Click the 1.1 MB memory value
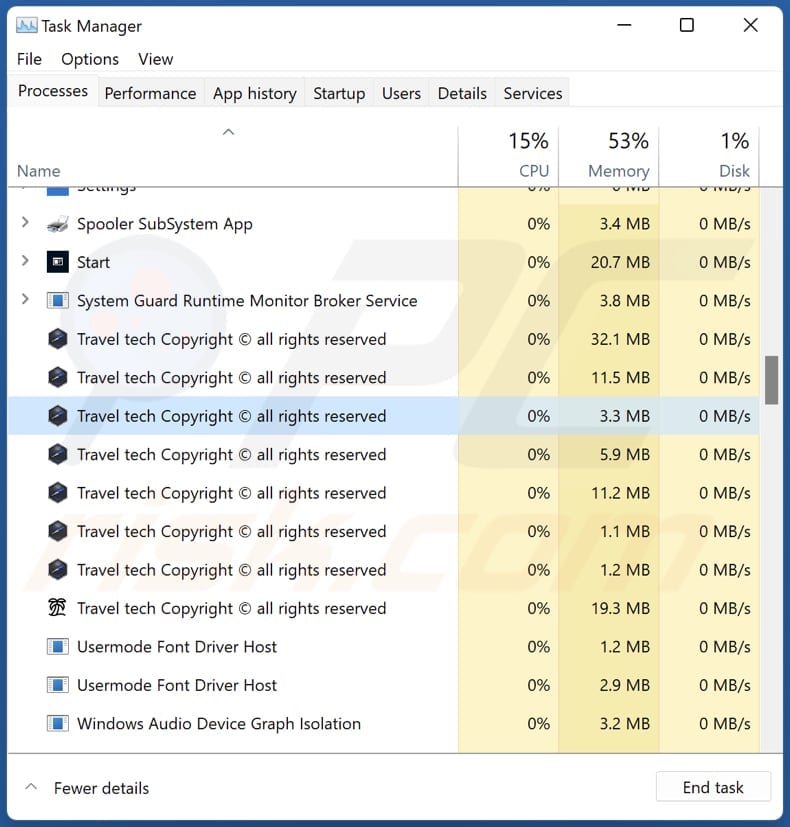 pyautogui.click(x=624, y=532)
